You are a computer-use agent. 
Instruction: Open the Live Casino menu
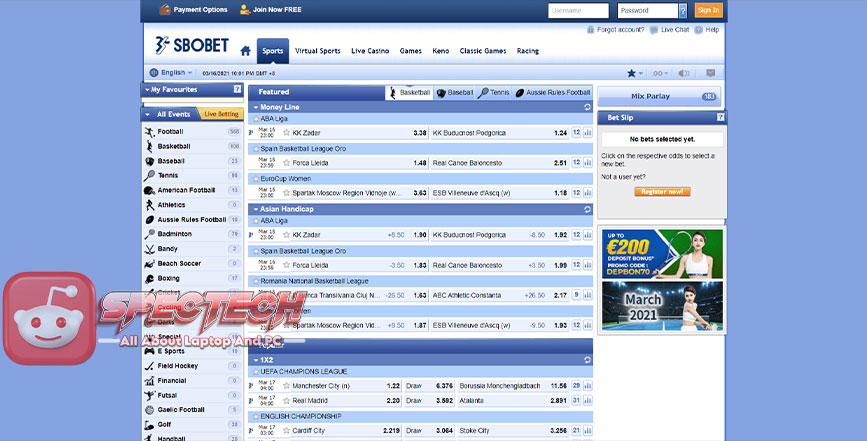tap(370, 51)
